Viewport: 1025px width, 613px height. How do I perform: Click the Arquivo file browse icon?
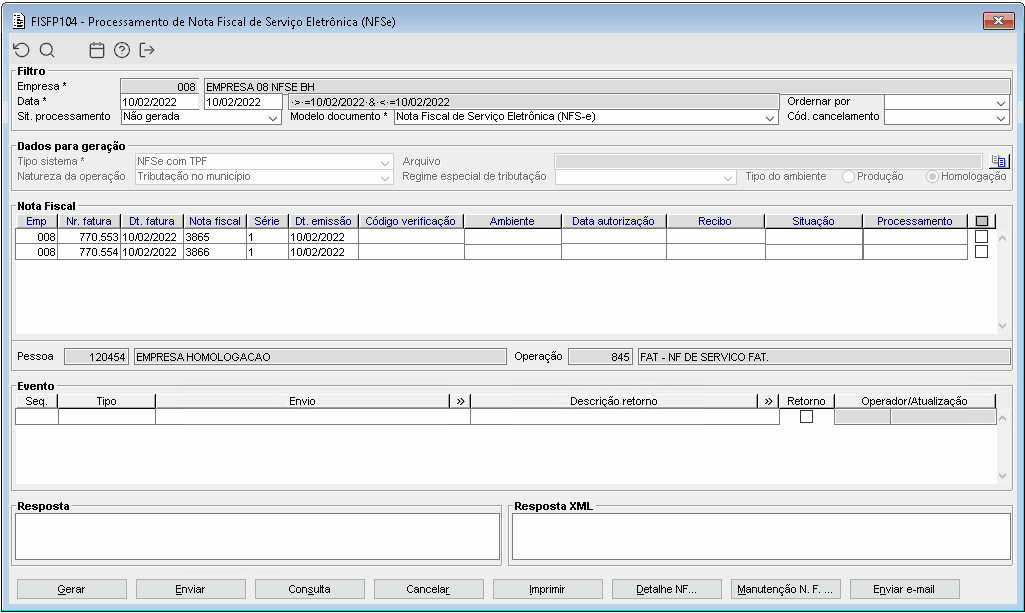click(999, 161)
